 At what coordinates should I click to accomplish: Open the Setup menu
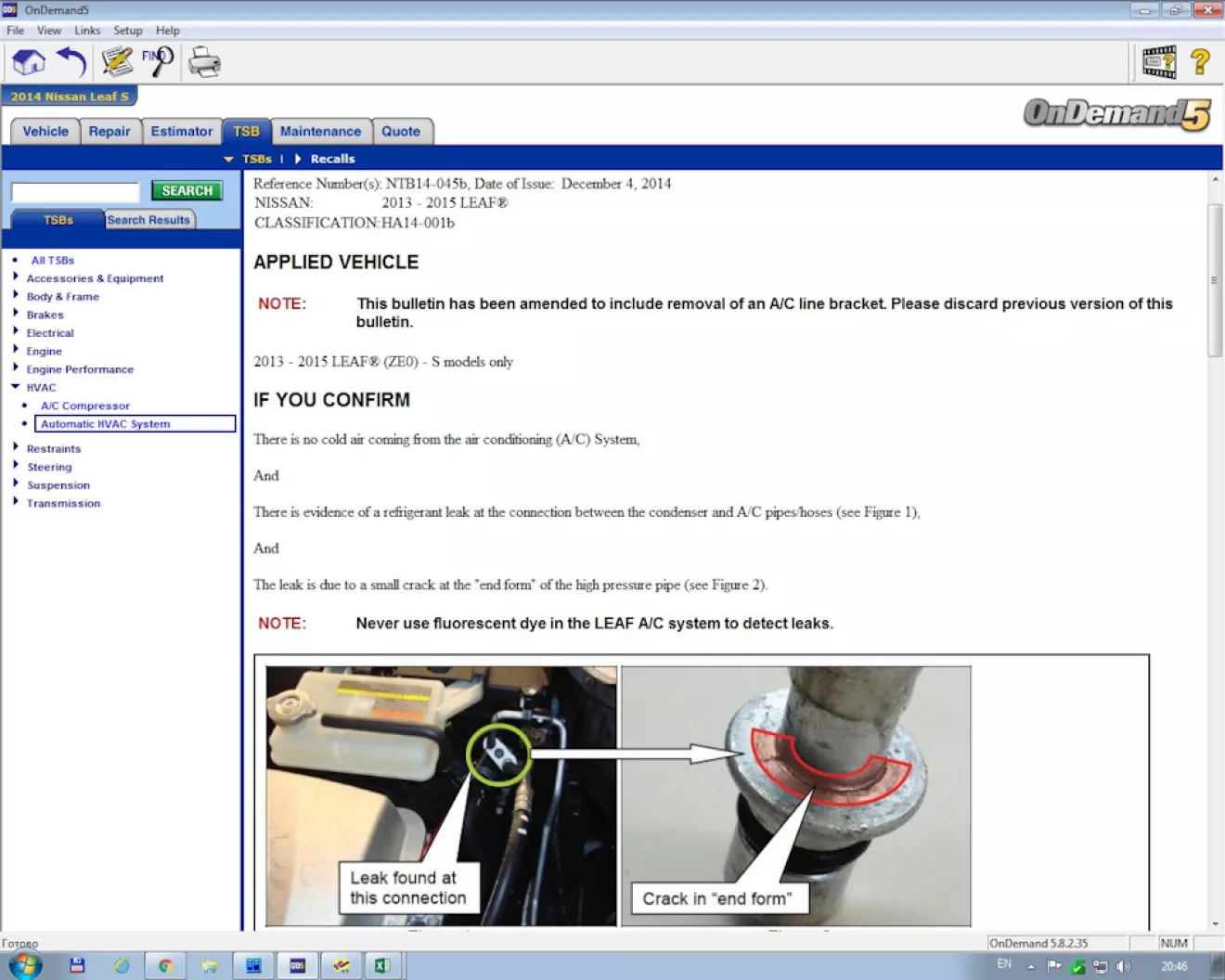click(128, 31)
